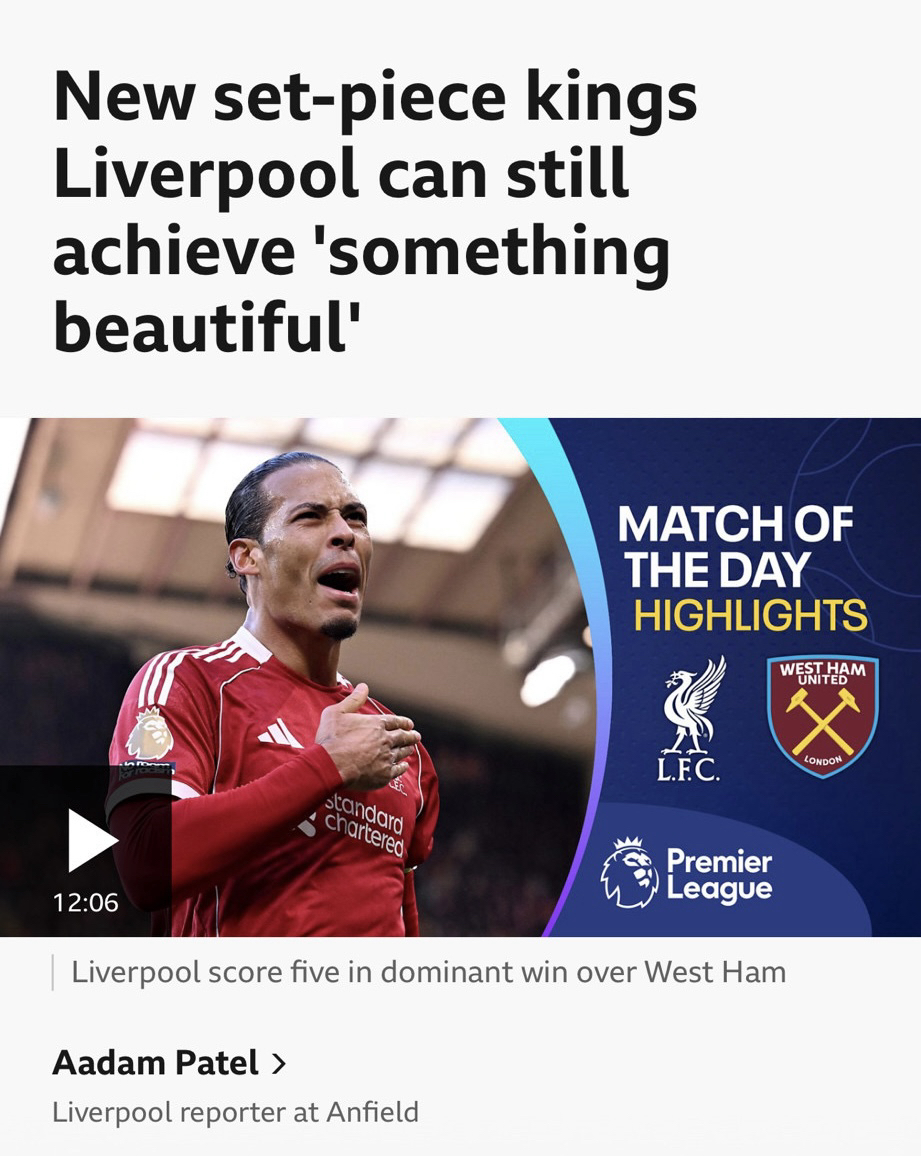Click the 12:06 video duration label
Screen dimensions: 921x1156
click(x=86, y=902)
